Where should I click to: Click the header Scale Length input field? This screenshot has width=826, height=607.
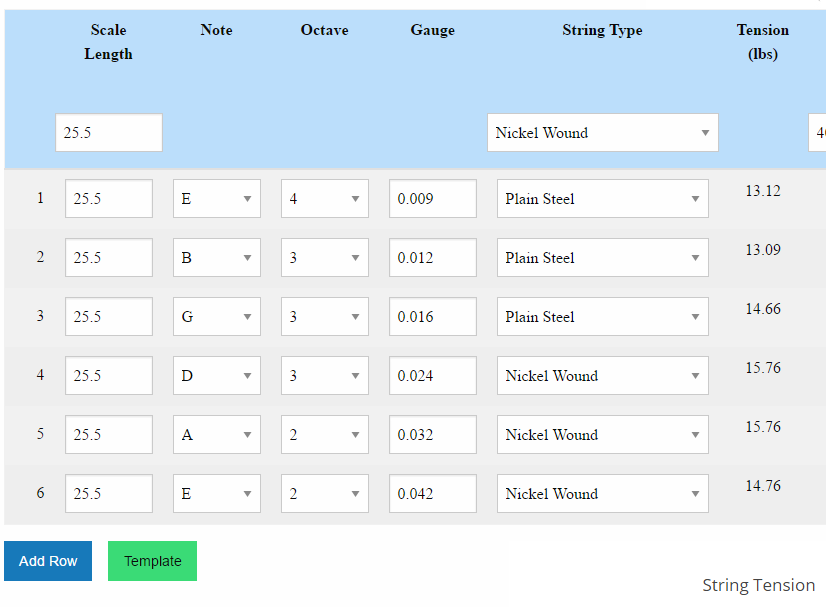tap(108, 133)
